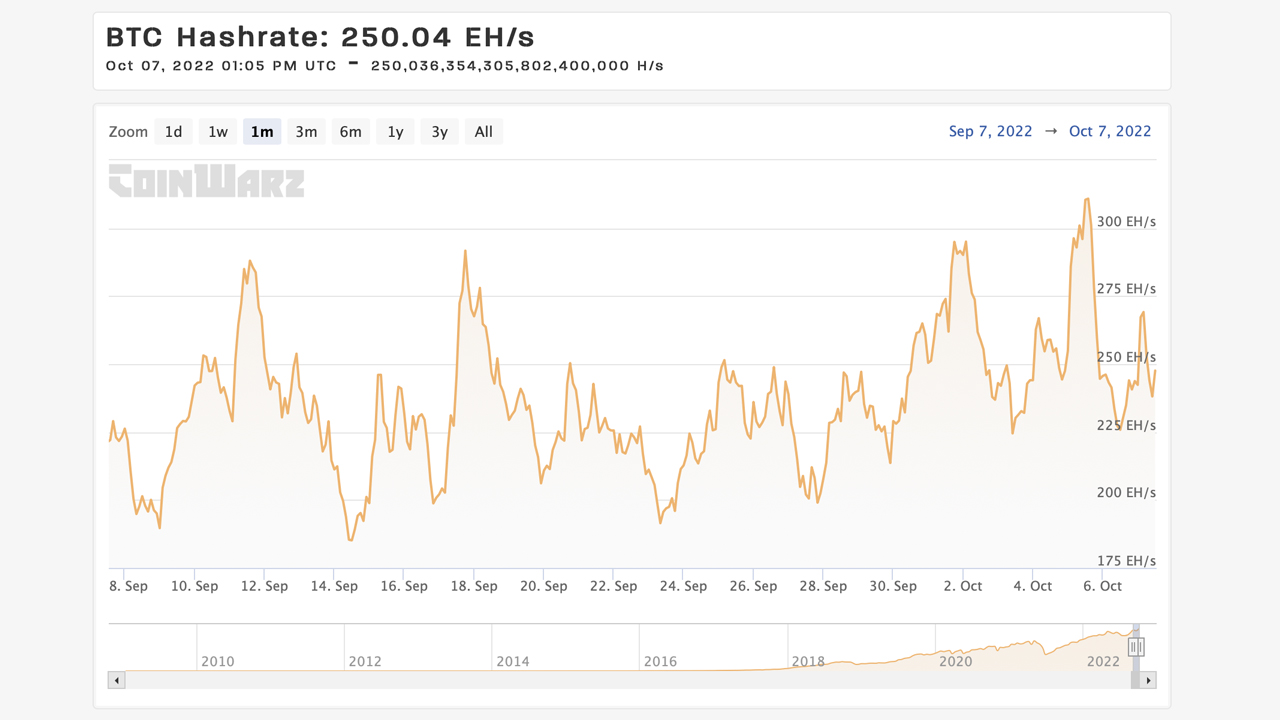
Task: Choose the 1m zoom range
Action: [x=262, y=132]
